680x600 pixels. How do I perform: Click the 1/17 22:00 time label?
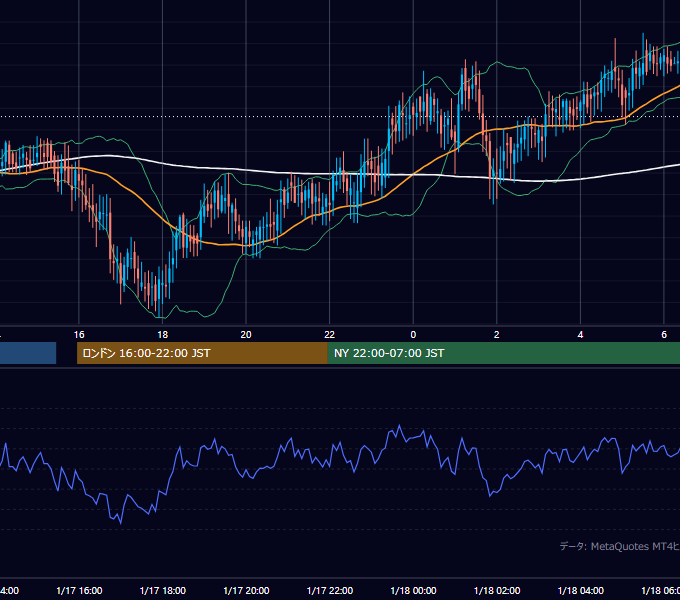[330, 590]
